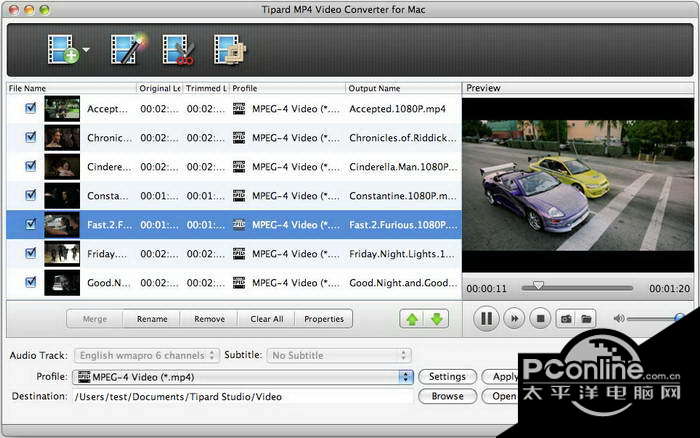Click the Settings button
Image resolution: width=700 pixels, height=438 pixels.
click(447, 377)
